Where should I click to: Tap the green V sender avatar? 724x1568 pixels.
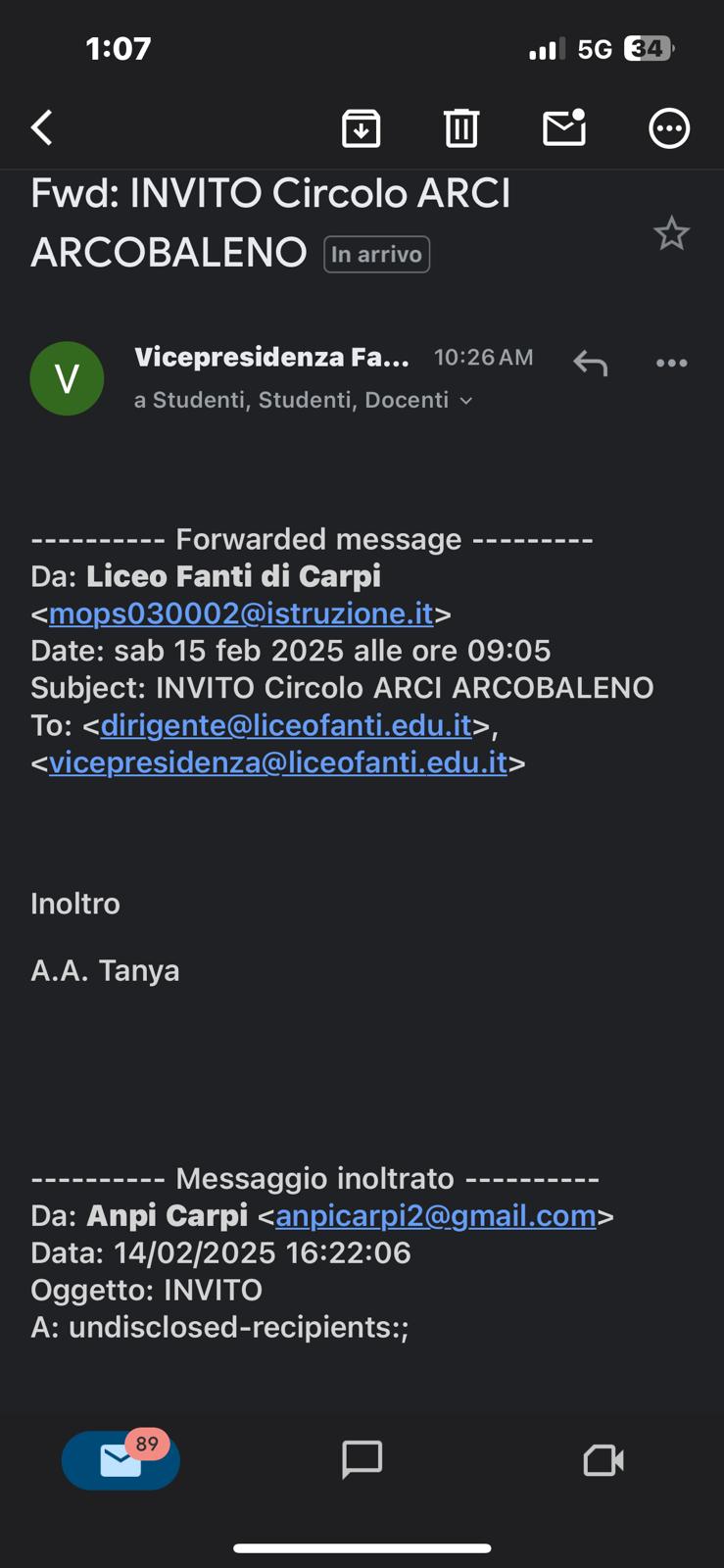click(67, 378)
